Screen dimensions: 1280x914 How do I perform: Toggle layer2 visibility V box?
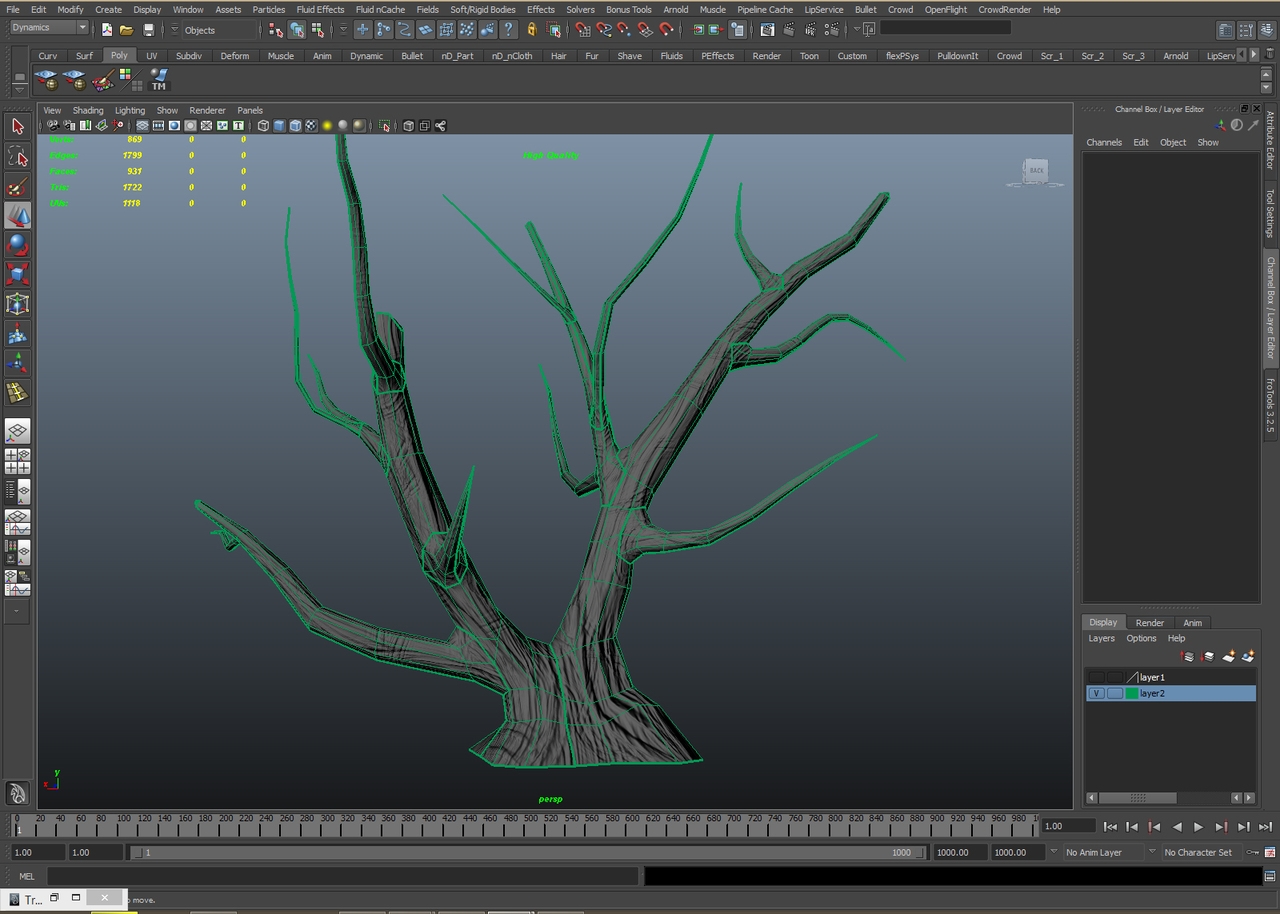tap(1096, 693)
